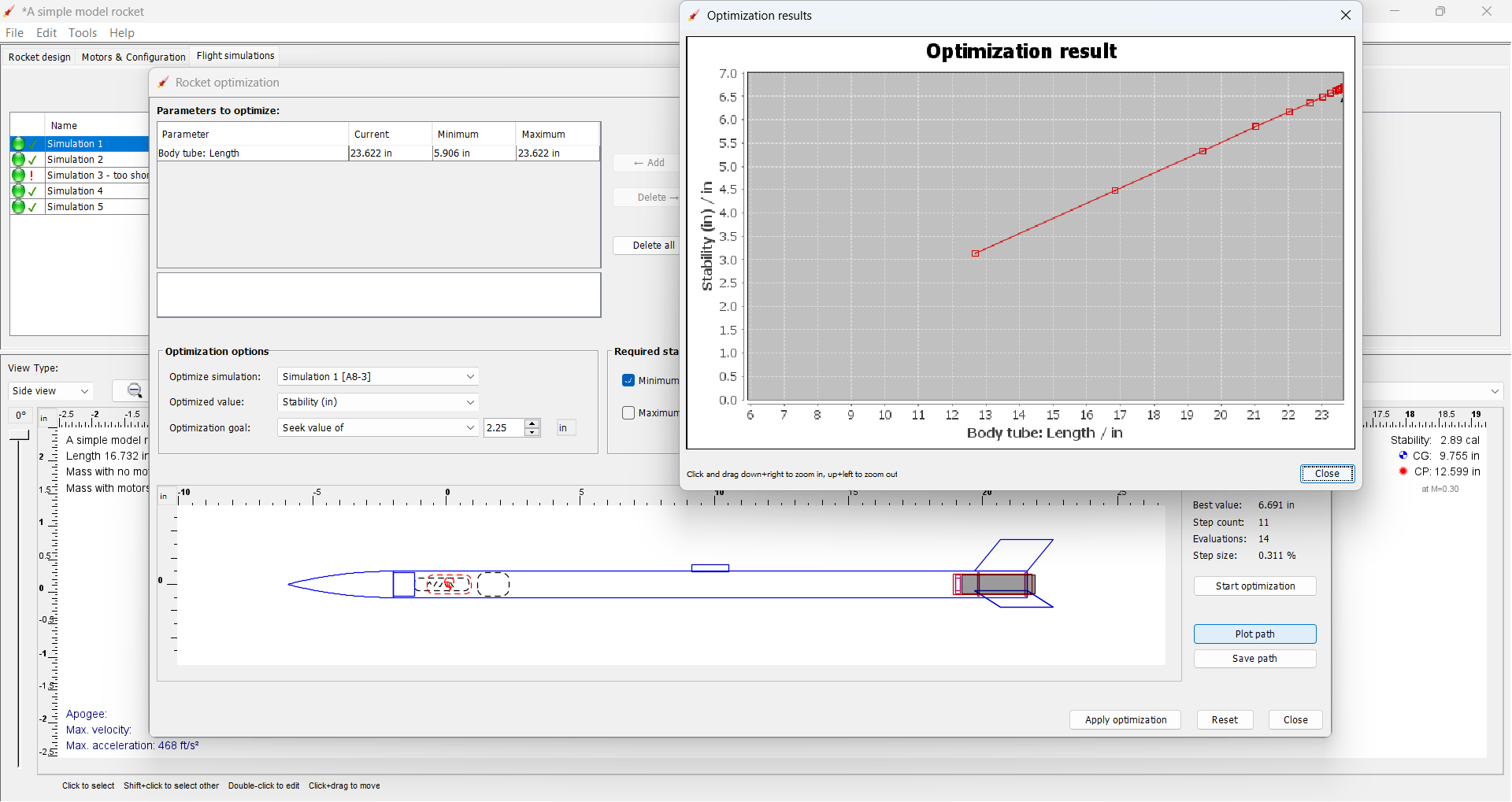Image resolution: width=1512 pixels, height=802 pixels.
Task: Click the green status ball for Simulation 4
Action: coord(18,191)
